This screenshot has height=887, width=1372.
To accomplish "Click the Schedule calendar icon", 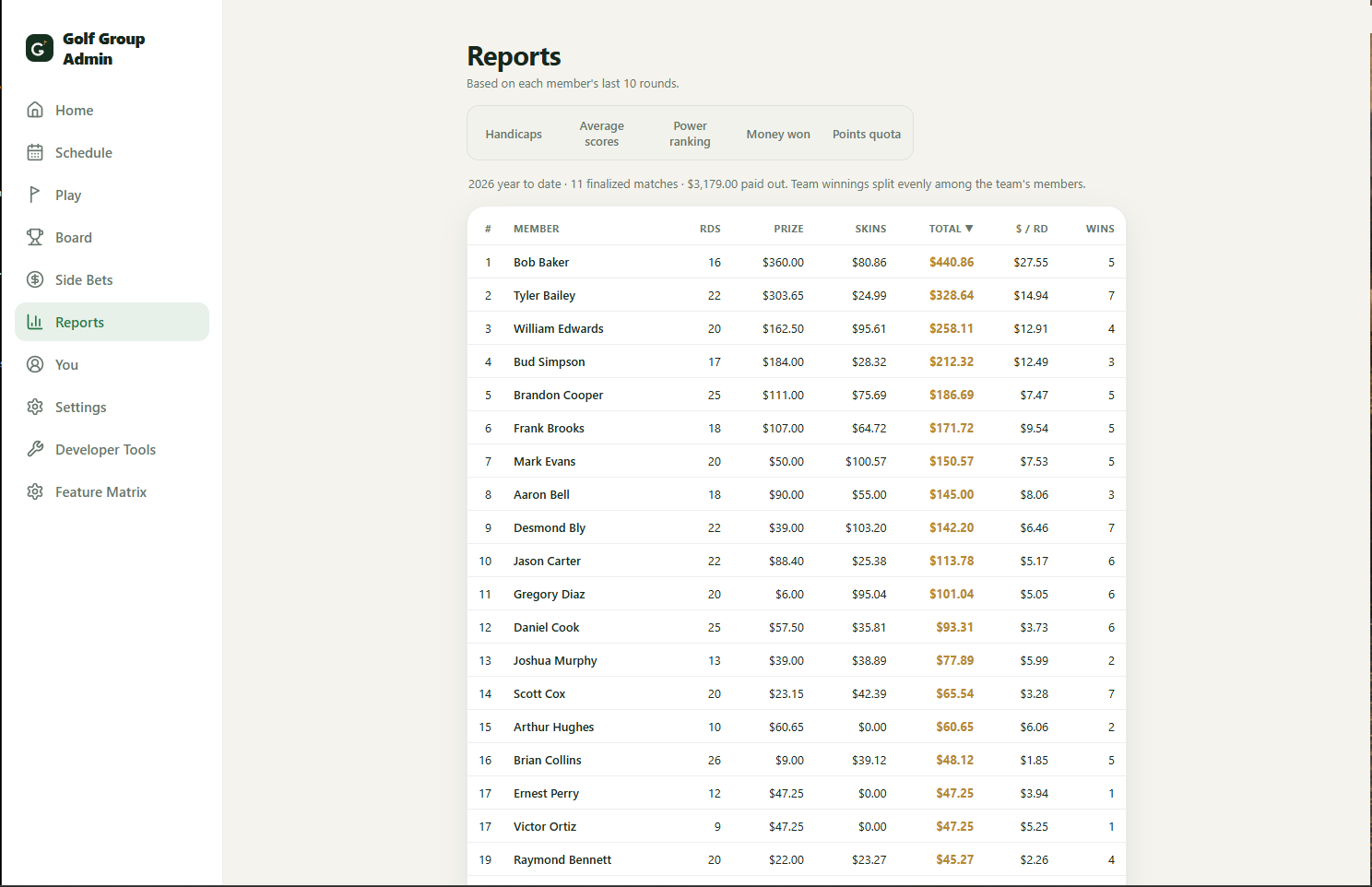I will pyautogui.click(x=35, y=152).
